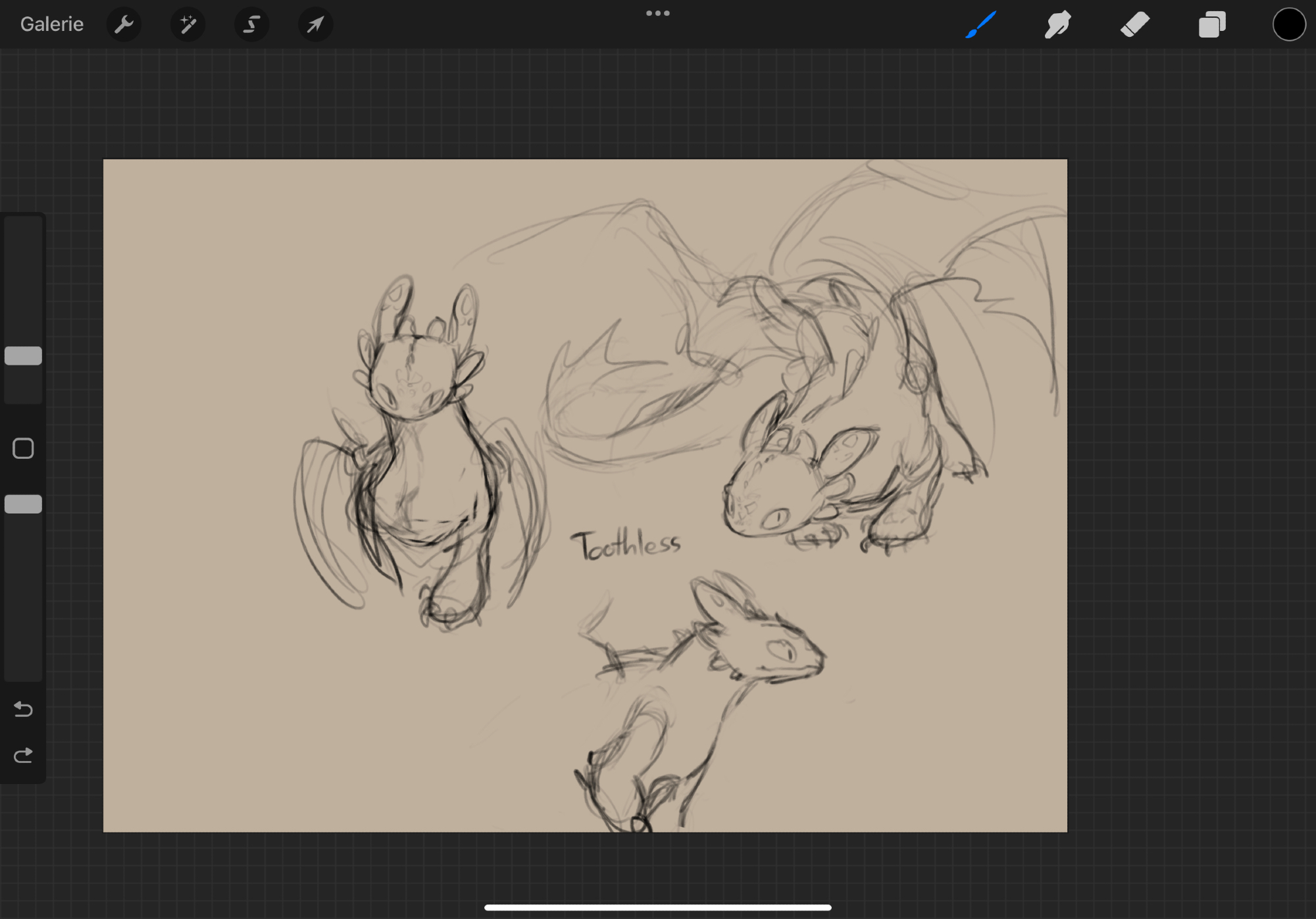
Task: Click the brush size slider handle
Action: click(23, 355)
